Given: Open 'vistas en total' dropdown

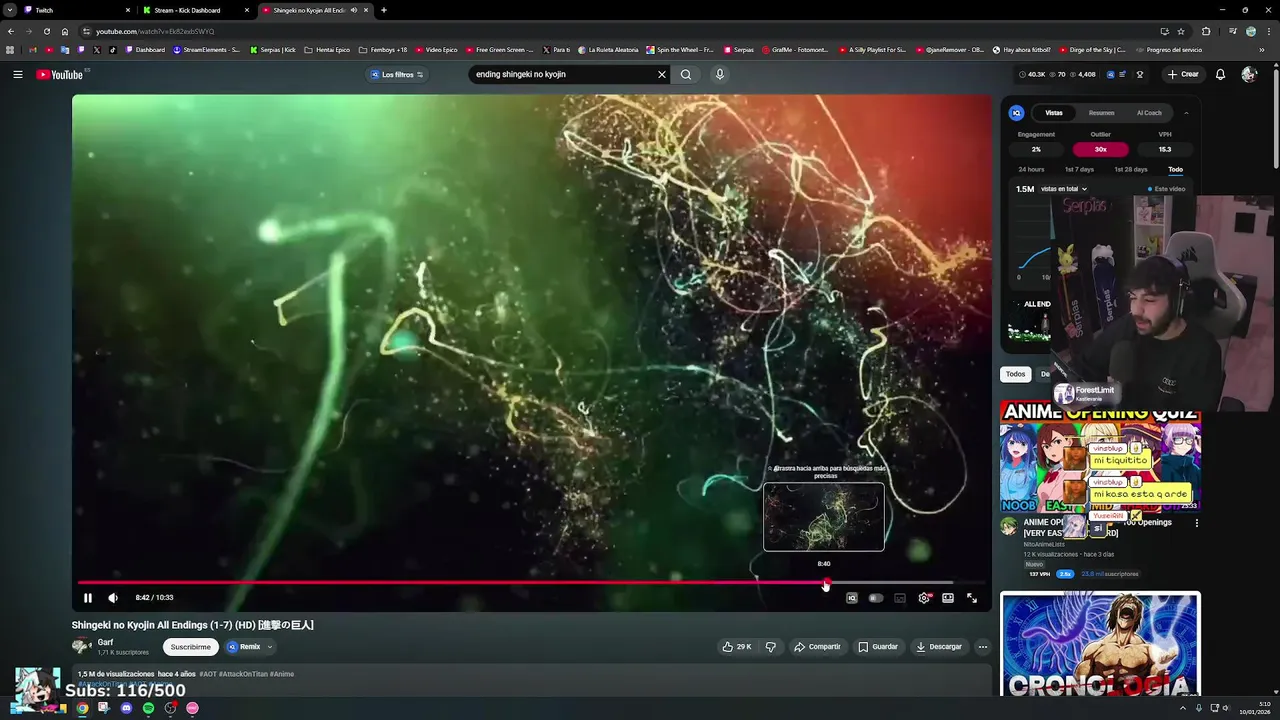Looking at the screenshot, I should pos(1064,189).
